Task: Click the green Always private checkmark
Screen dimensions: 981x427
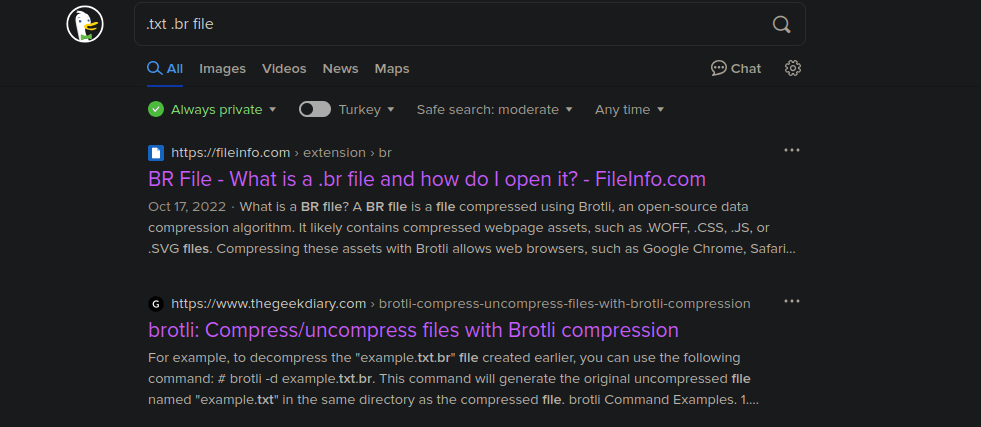Action: (x=156, y=109)
